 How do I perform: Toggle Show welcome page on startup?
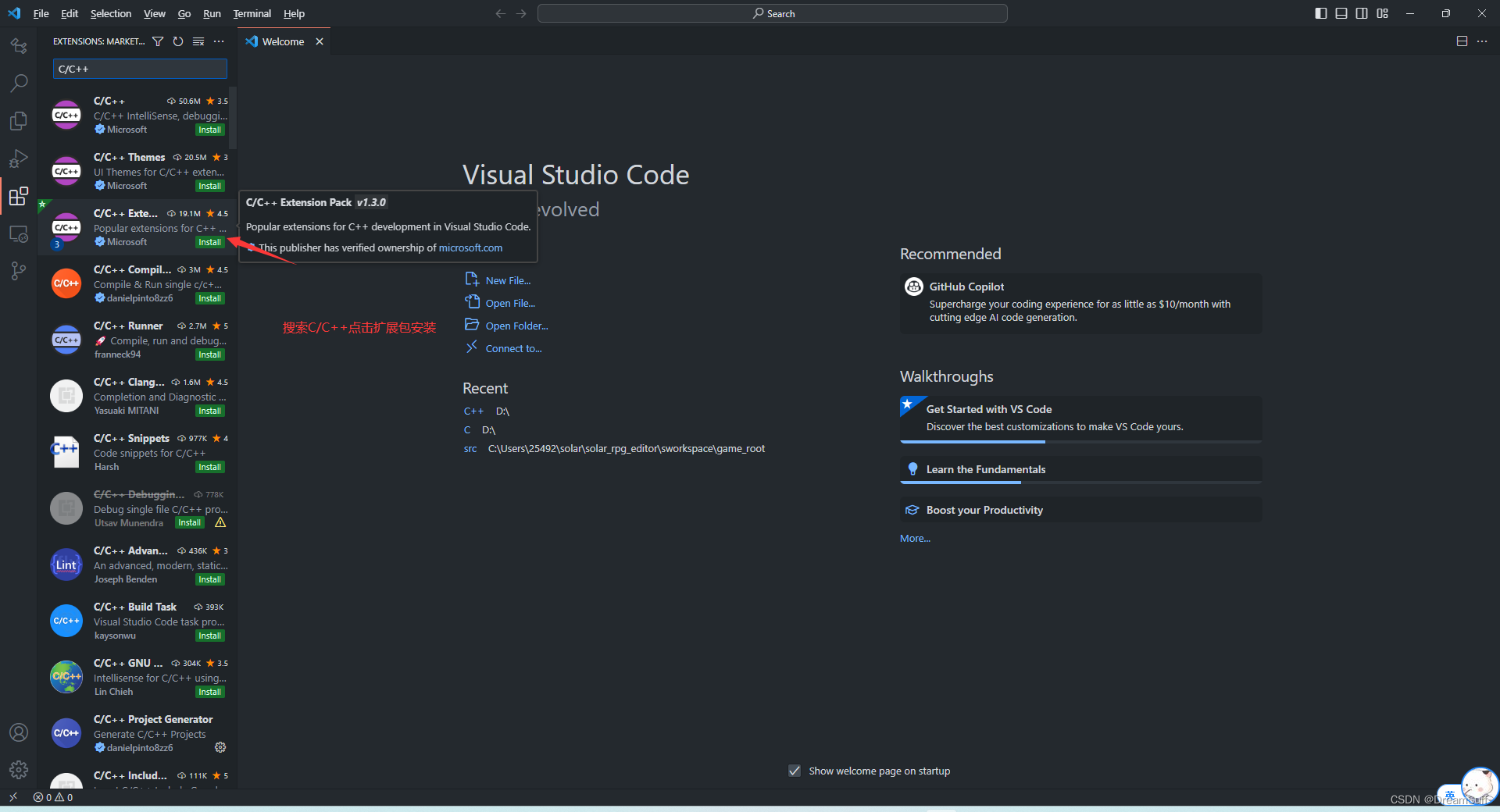click(795, 771)
